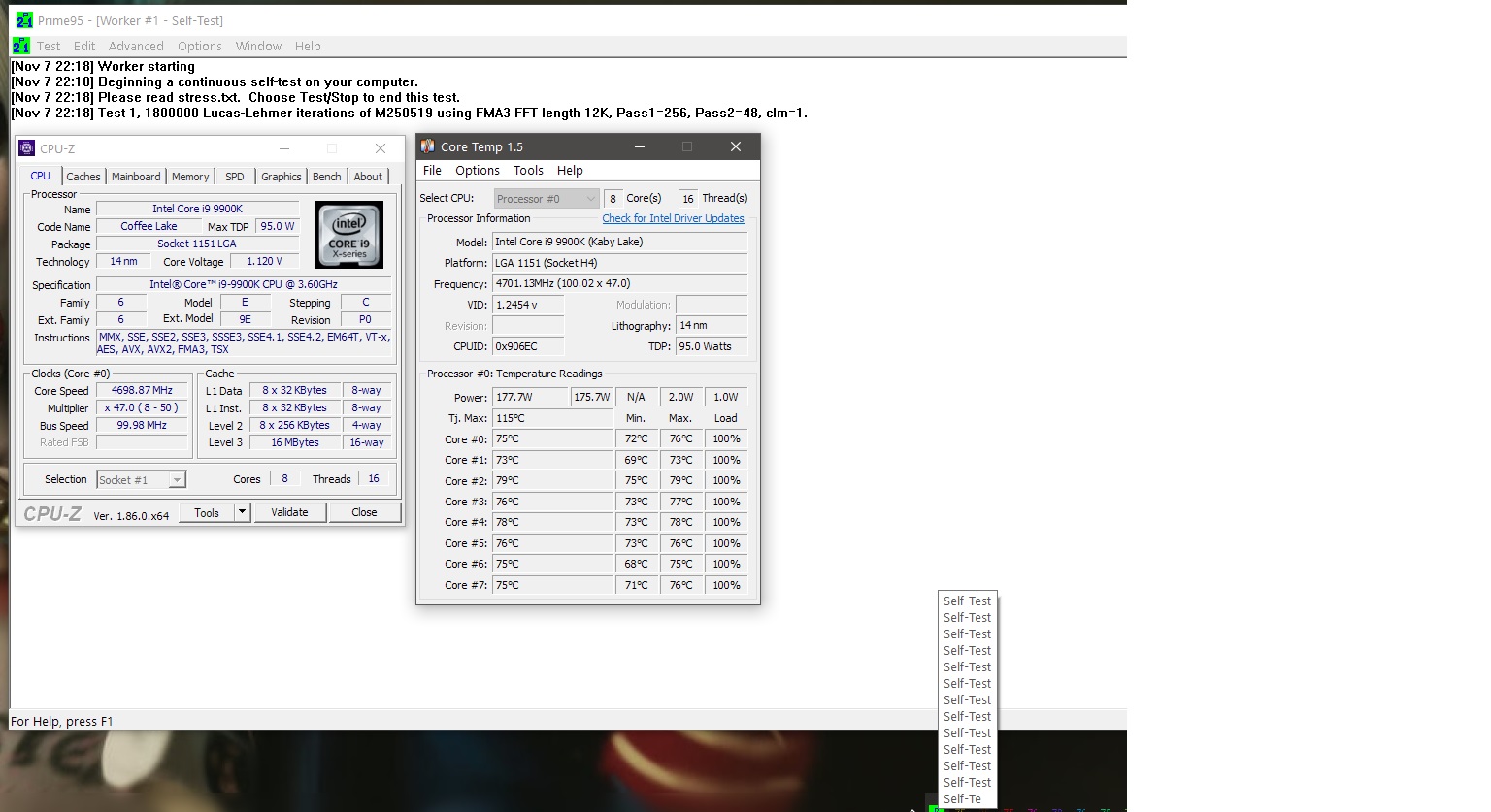This screenshot has height=812, width=1491.
Task: Click the Level 3 cache value 16 MBytes
Action: pos(295,442)
